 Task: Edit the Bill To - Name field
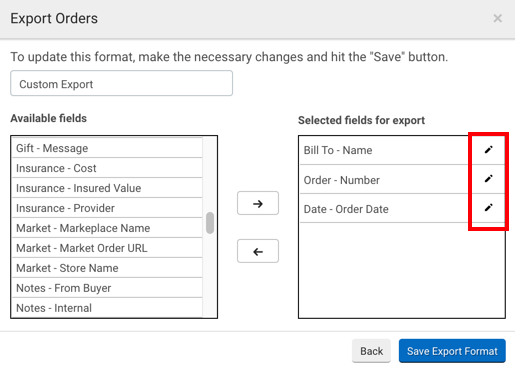click(x=488, y=150)
